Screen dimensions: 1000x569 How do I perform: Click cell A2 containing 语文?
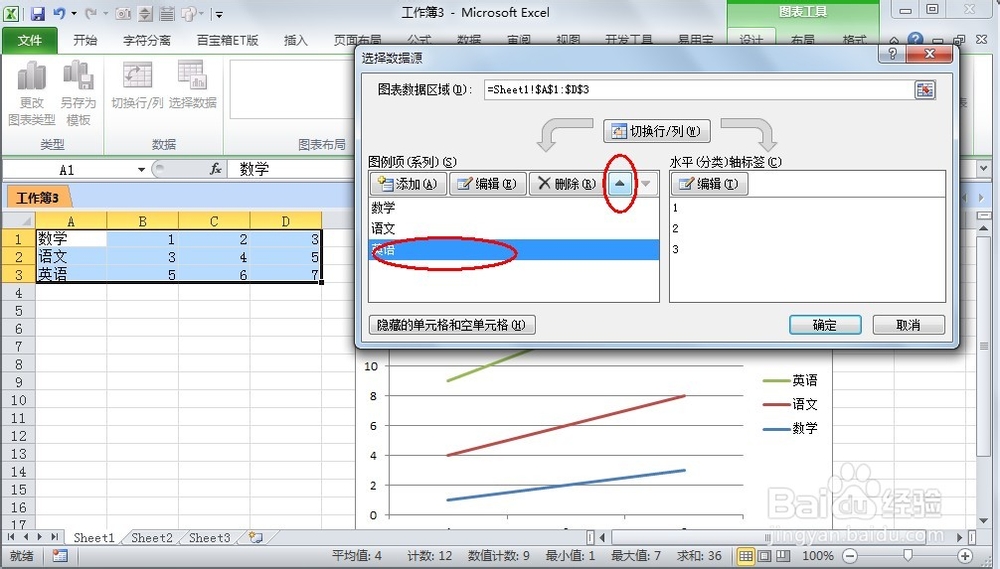[71, 256]
